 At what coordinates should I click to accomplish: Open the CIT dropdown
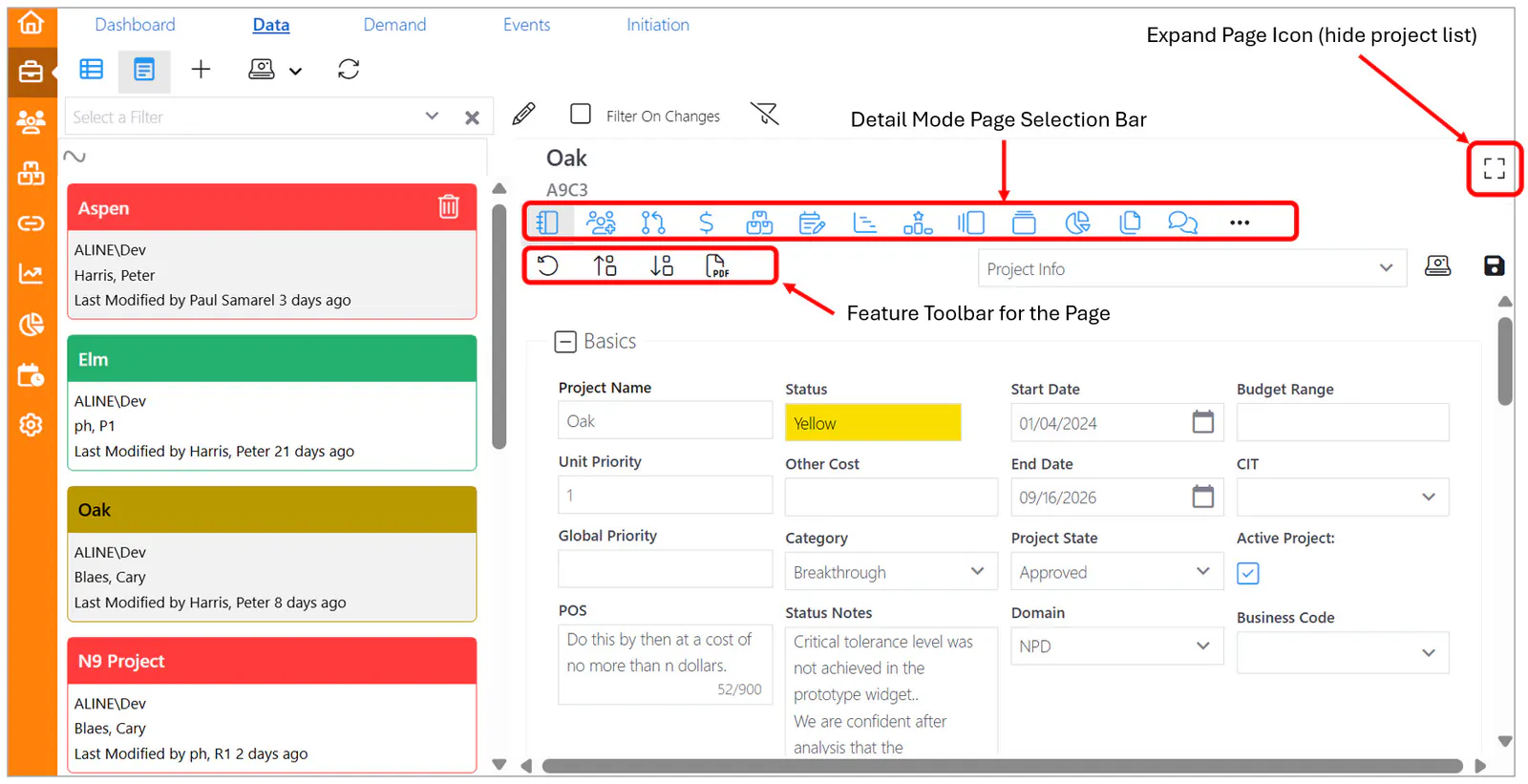point(1343,497)
